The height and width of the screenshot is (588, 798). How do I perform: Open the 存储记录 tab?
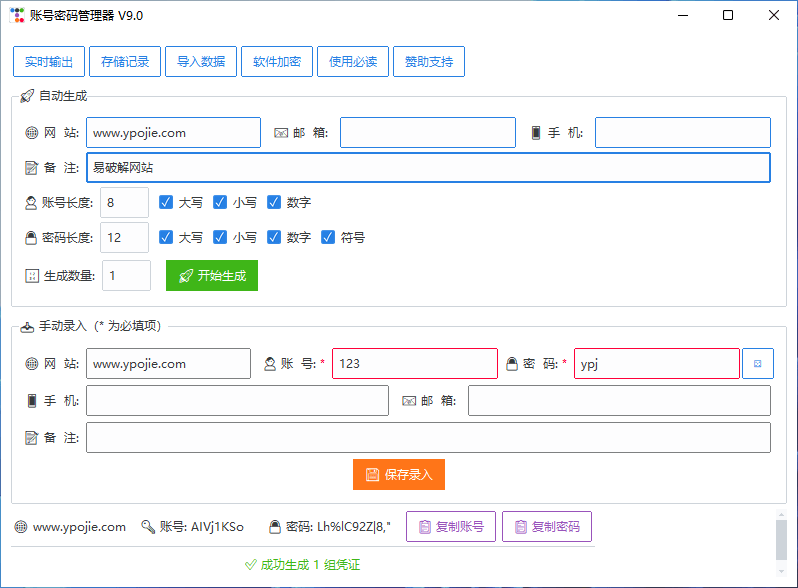(x=125, y=62)
